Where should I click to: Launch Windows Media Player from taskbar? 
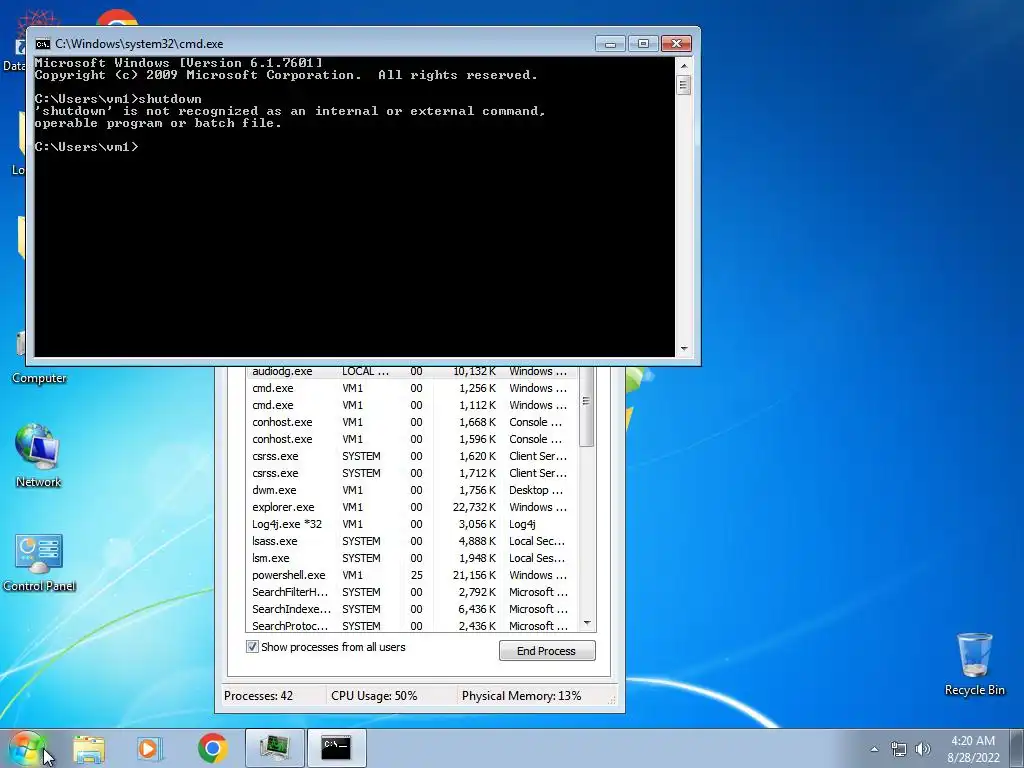[150, 748]
